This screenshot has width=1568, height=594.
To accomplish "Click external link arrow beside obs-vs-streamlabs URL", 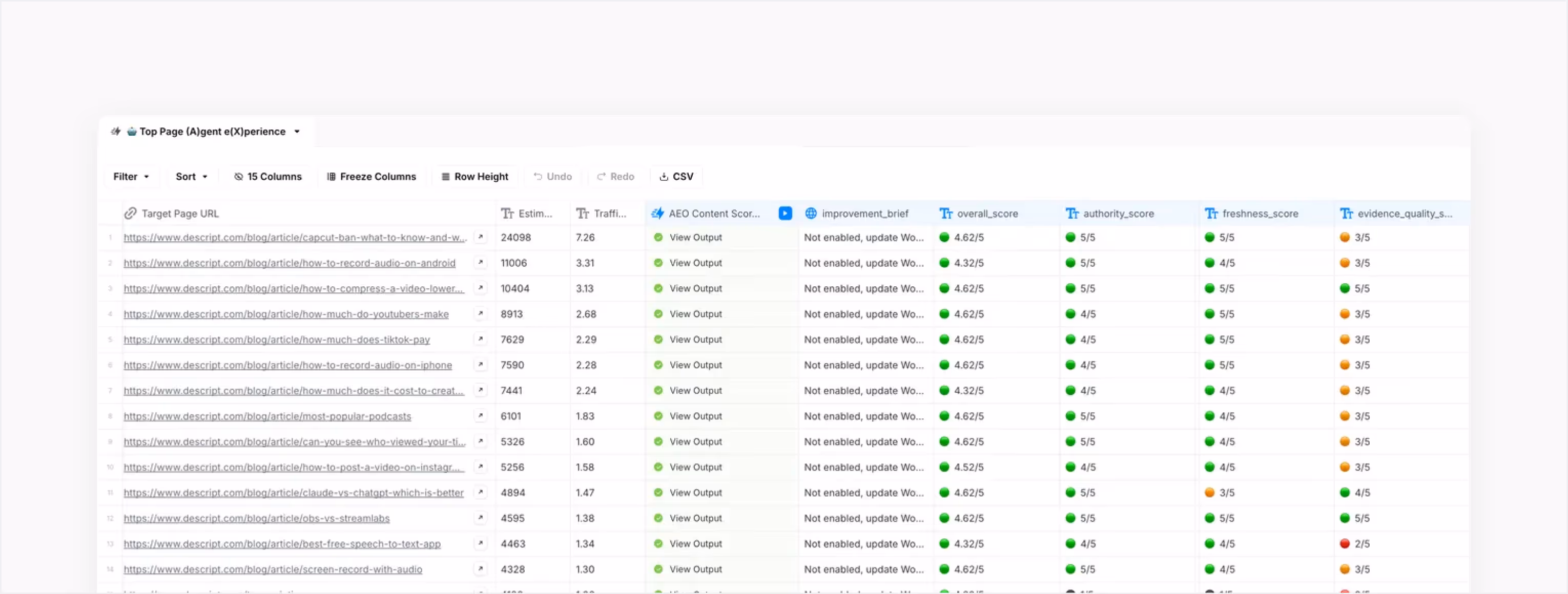I will [x=480, y=518].
